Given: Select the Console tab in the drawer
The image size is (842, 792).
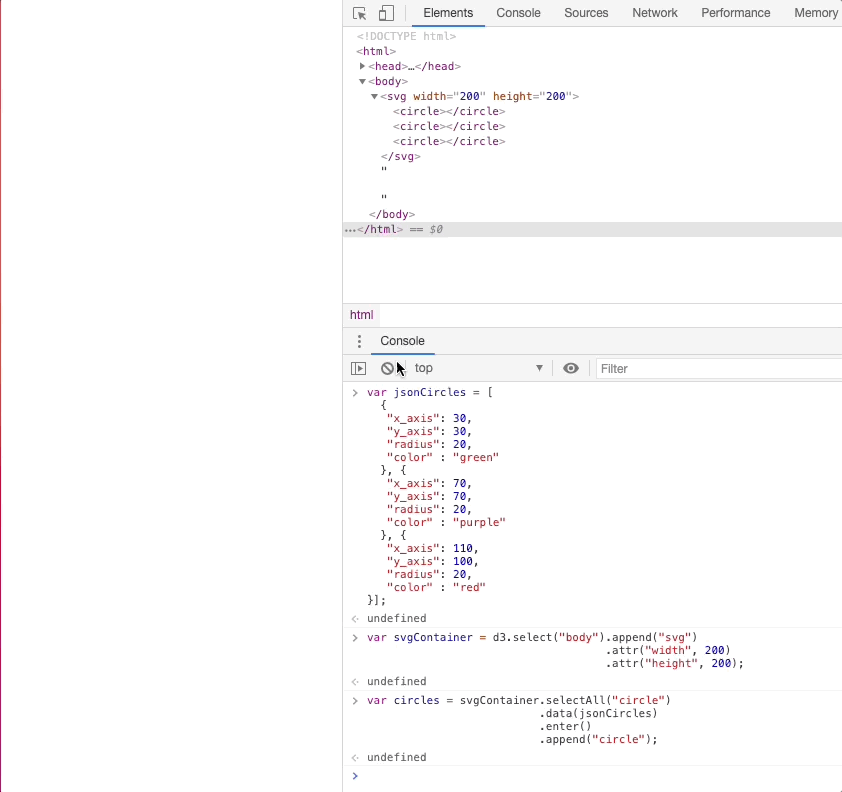Looking at the screenshot, I should (402, 341).
